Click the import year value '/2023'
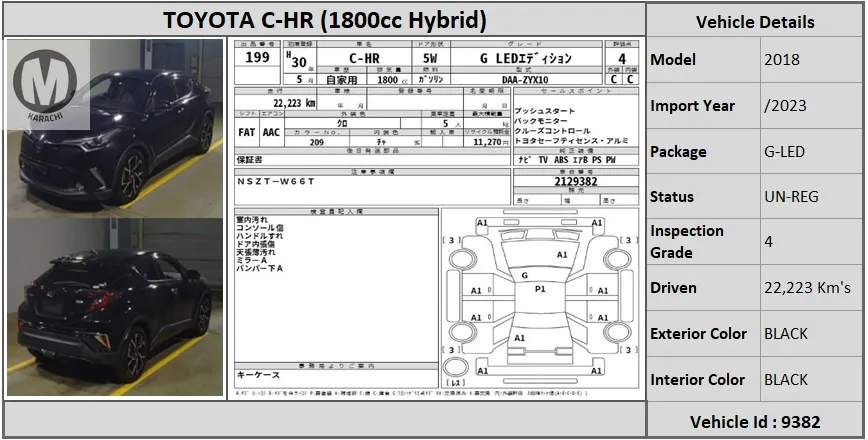 (x=785, y=106)
